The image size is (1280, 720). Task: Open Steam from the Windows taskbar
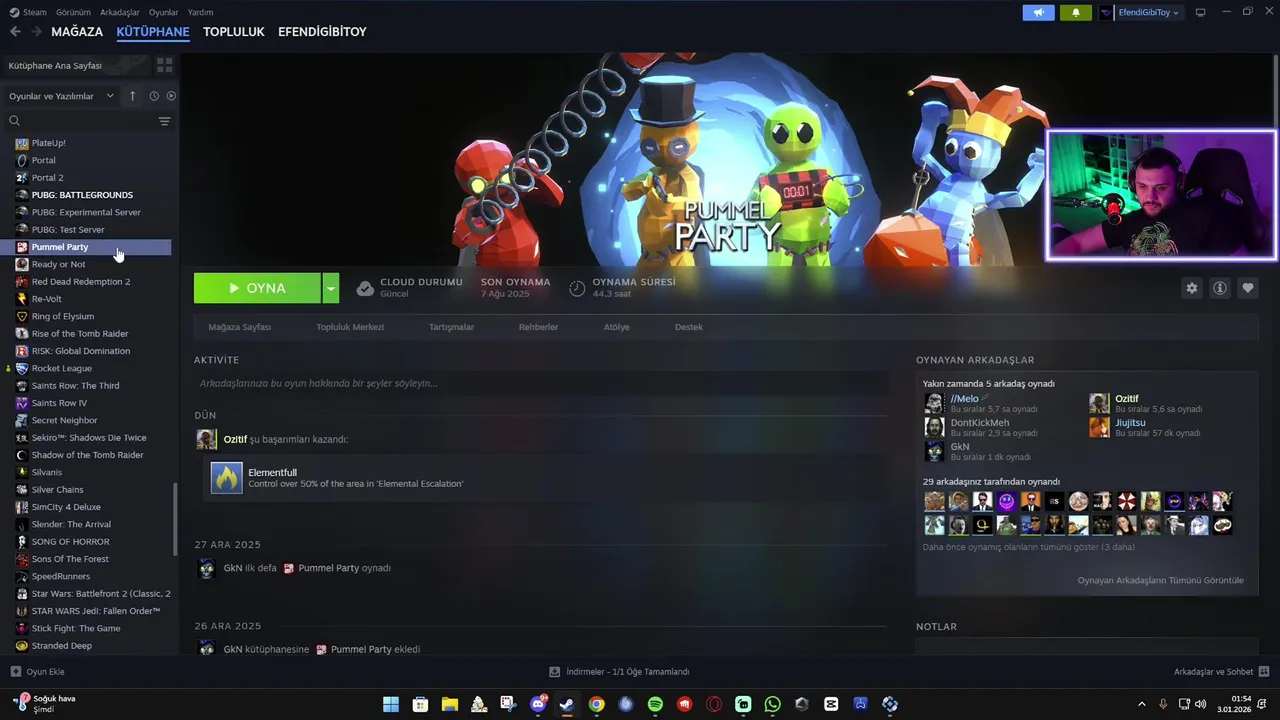(x=567, y=704)
